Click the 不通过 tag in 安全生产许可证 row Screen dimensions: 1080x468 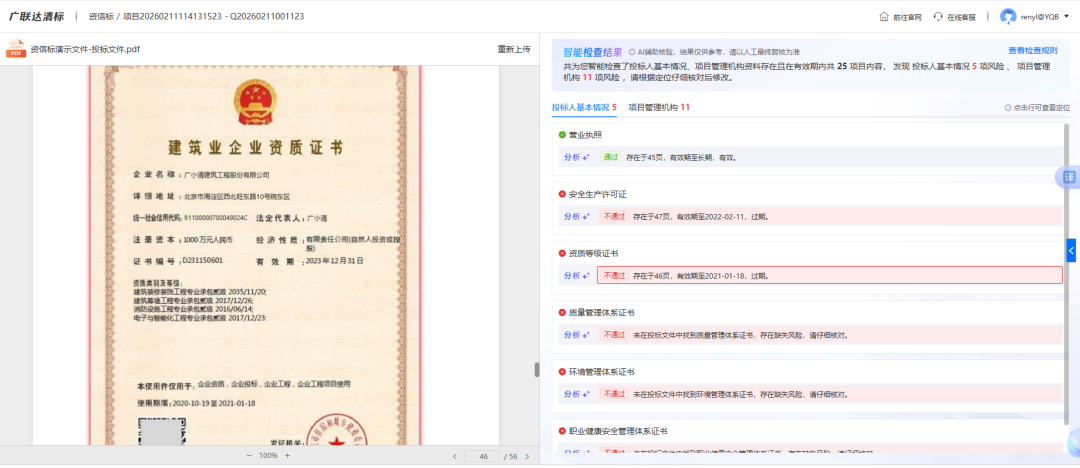(614, 216)
